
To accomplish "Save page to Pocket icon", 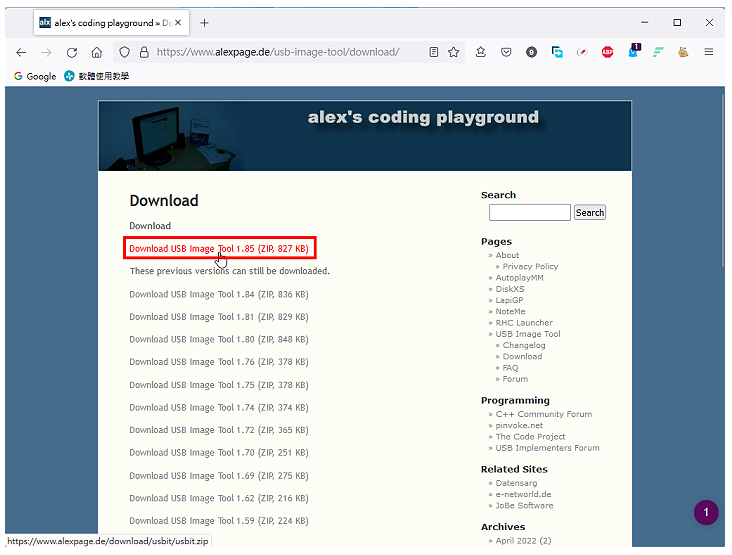I will [x=506, y=52].
